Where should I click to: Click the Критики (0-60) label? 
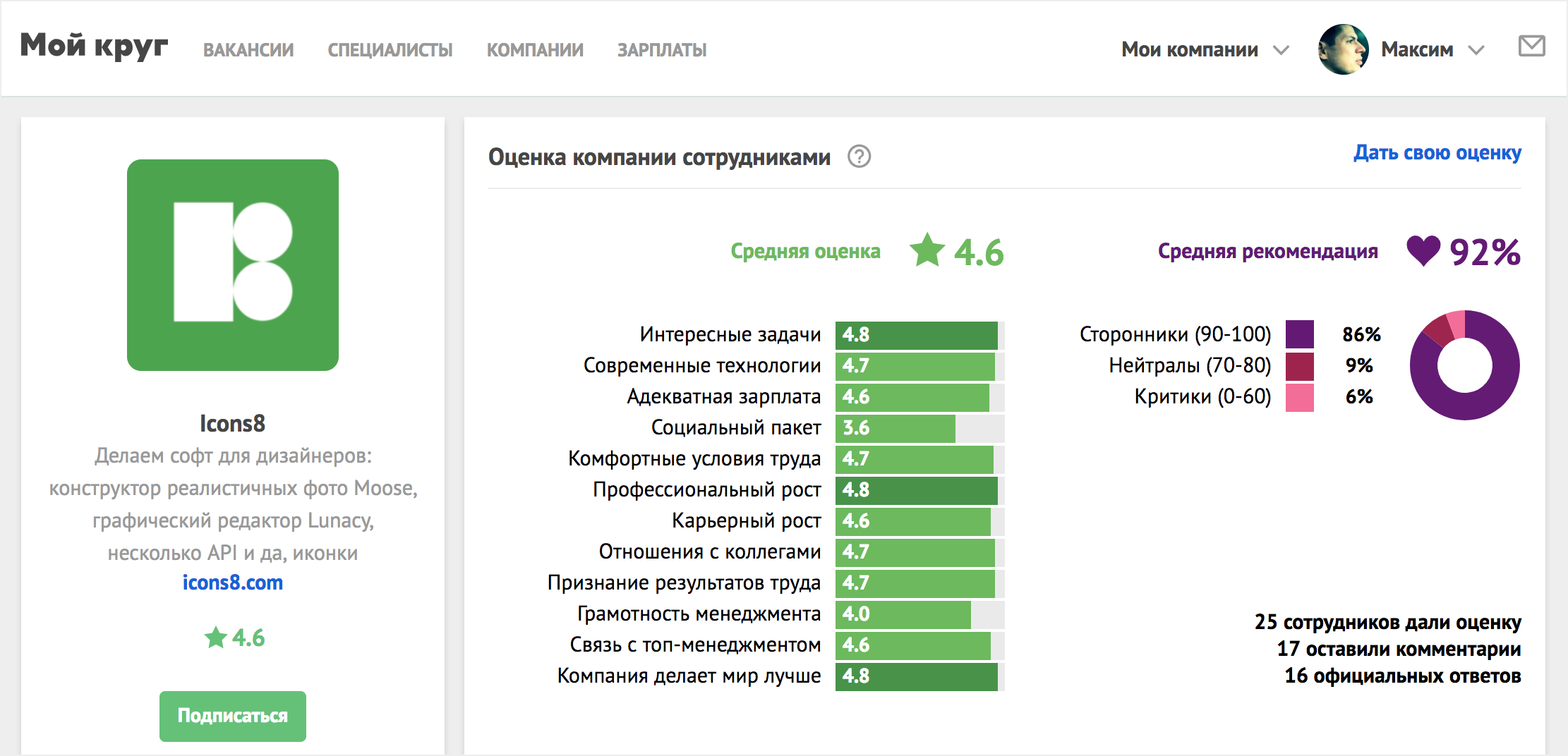click(1202, 396)
